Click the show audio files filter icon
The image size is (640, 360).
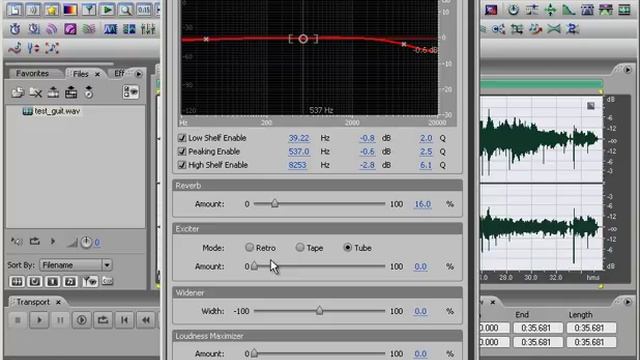point(17,281)
